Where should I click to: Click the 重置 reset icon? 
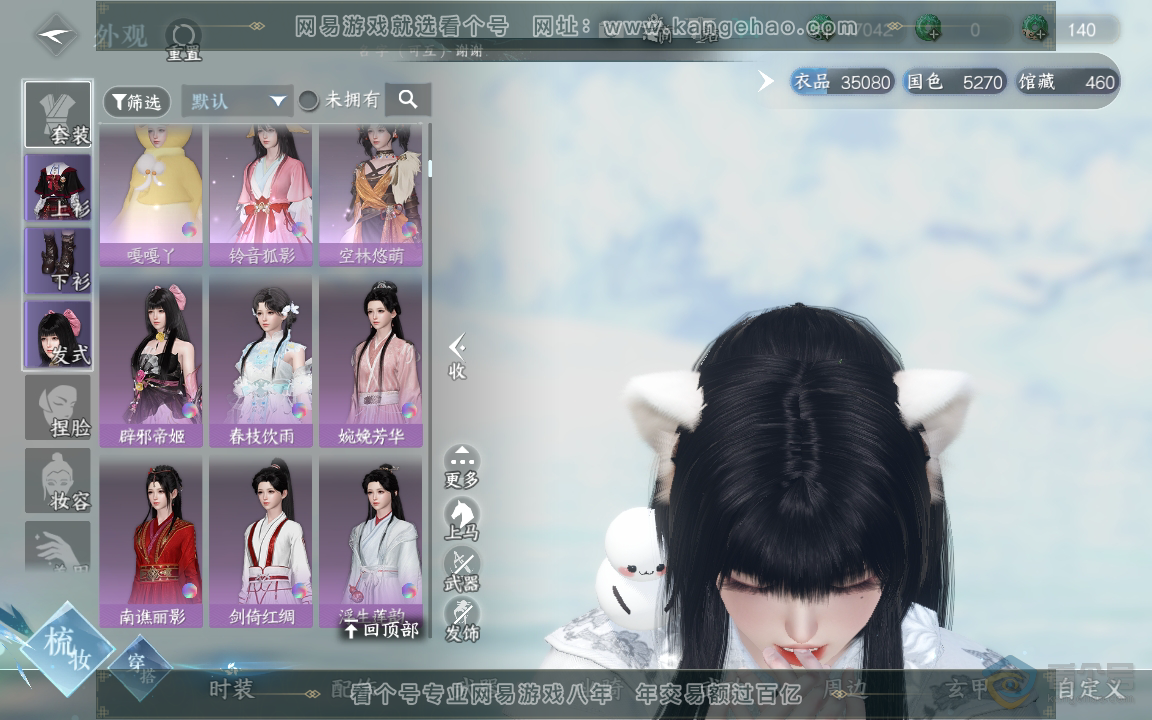coord(183,40)
